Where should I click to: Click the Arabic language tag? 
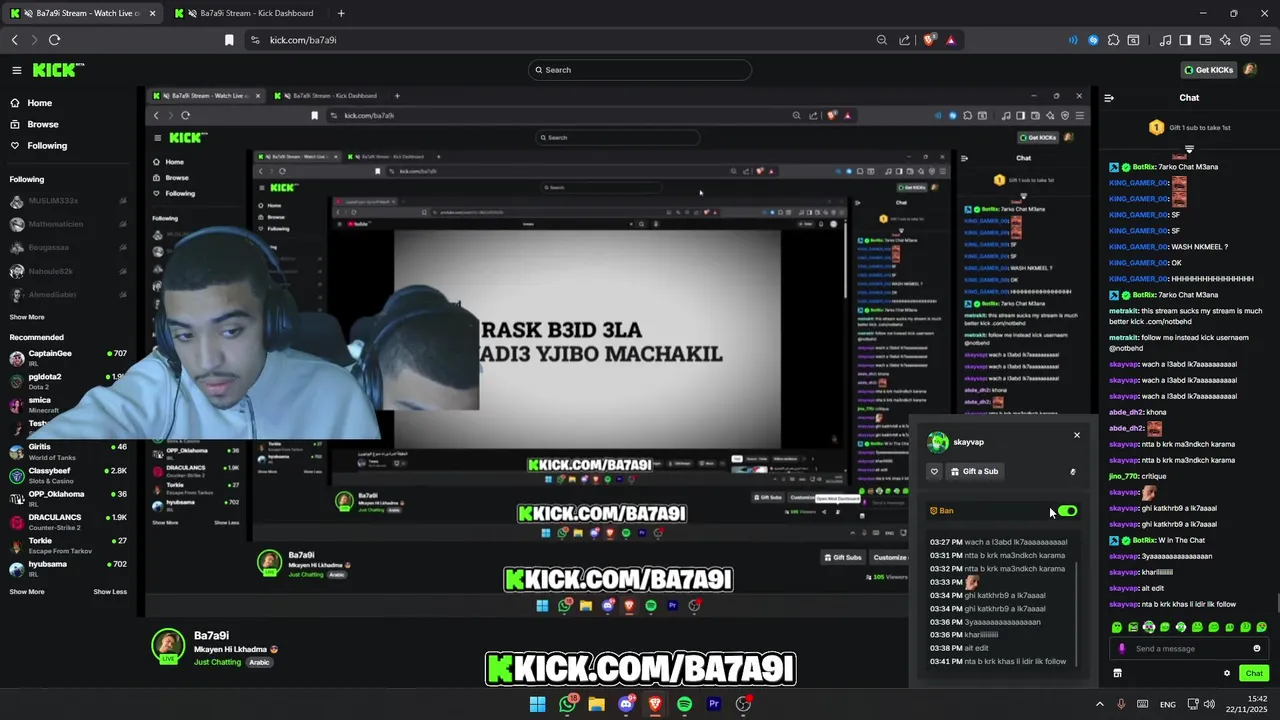click(259, 662)
